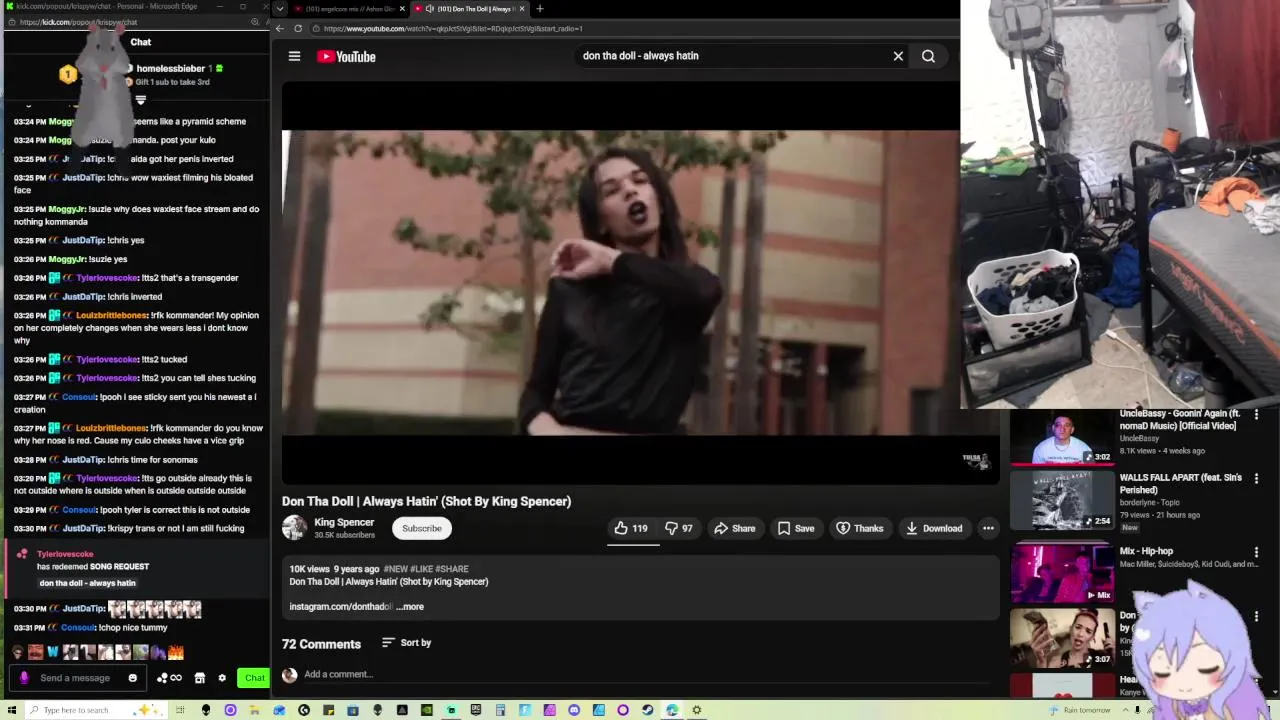
Task: Click Tylerlovescoke username in song request
Action: pos(65,554)
